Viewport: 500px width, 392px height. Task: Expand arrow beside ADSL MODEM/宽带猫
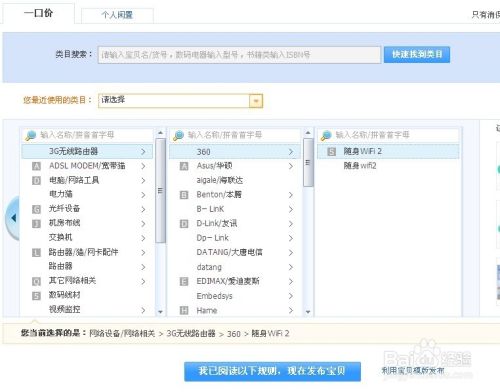tap(143, 166)
